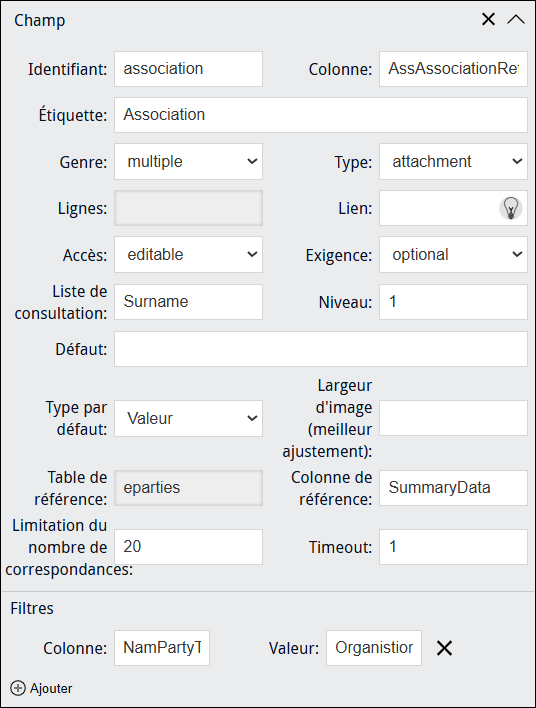
Task: Edit the Identifiant field containing association
Action: pos(188,69)
